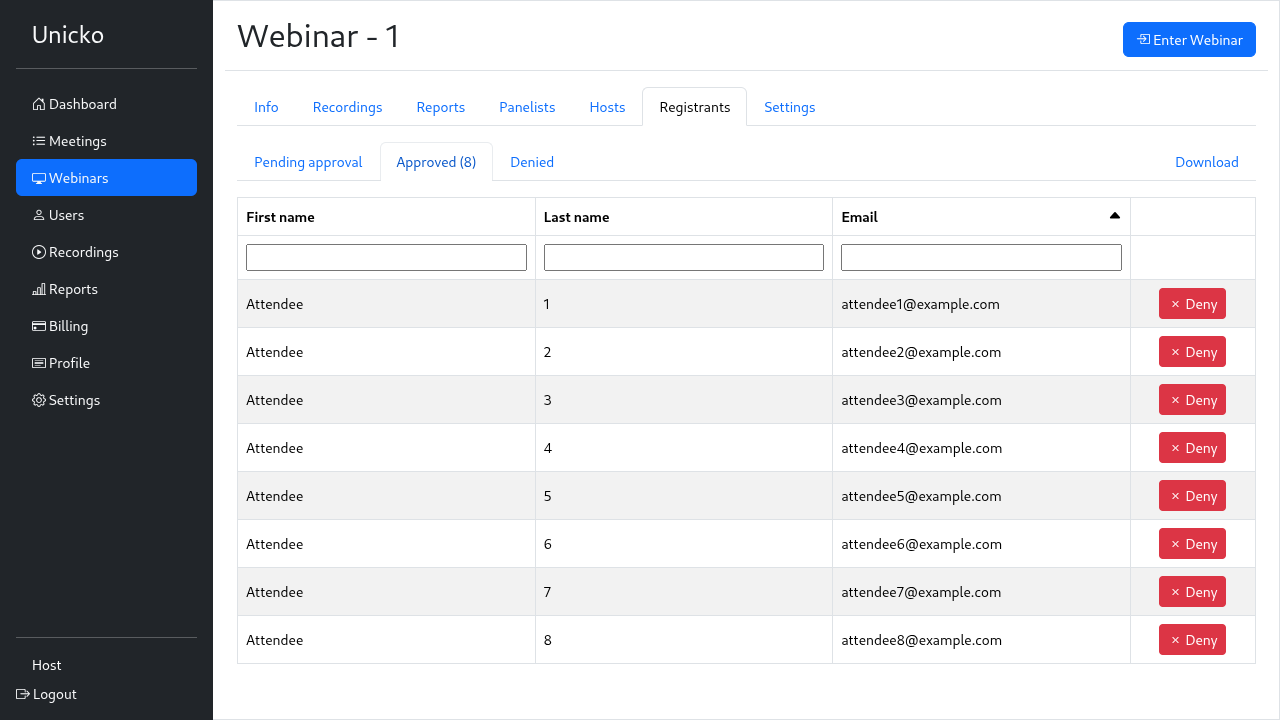Image resolution: width=1280 pixels, height=720 pixels.
Task: Deny attendee6@example.com registration
Action: click(x=1192, y=544)
